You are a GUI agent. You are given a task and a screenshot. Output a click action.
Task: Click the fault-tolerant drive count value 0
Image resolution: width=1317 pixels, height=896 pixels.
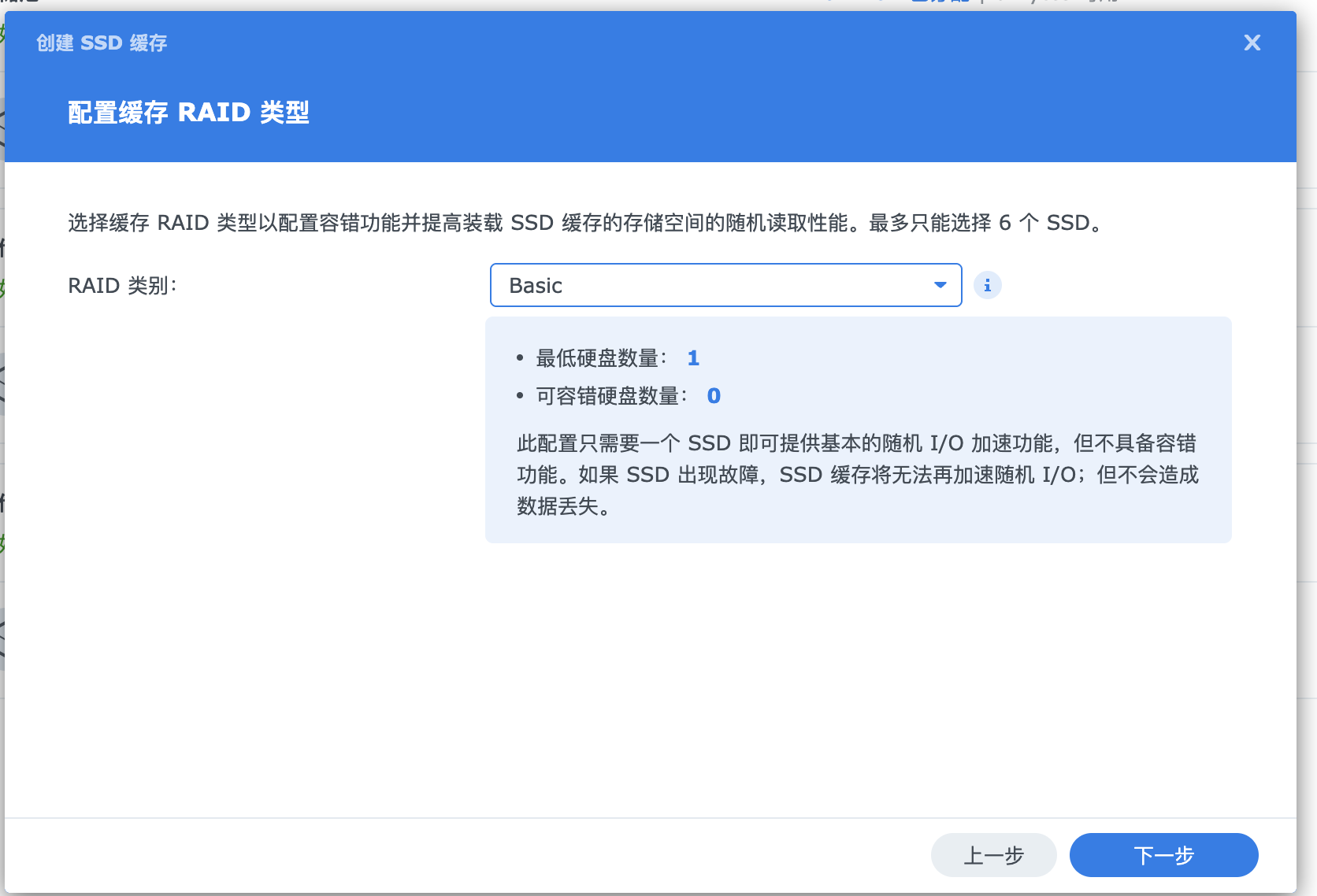tap(714, 396)
